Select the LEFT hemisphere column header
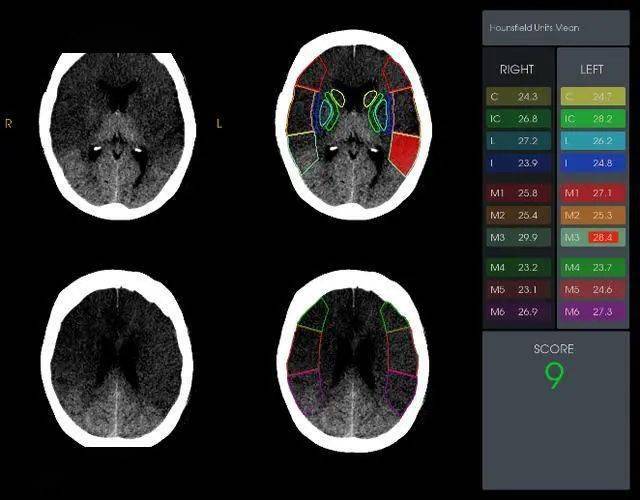Viewport: 640px width, 500px height. pos(593,70)
